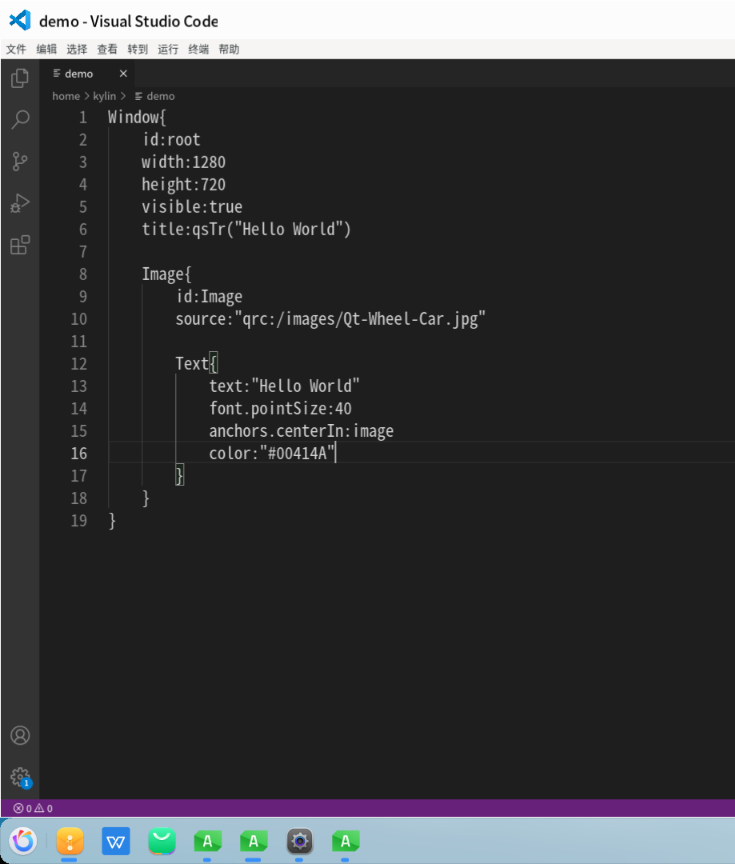Open the 终端 menu
The width and height of the screenshot is (735, 864).
click(198, 49)
